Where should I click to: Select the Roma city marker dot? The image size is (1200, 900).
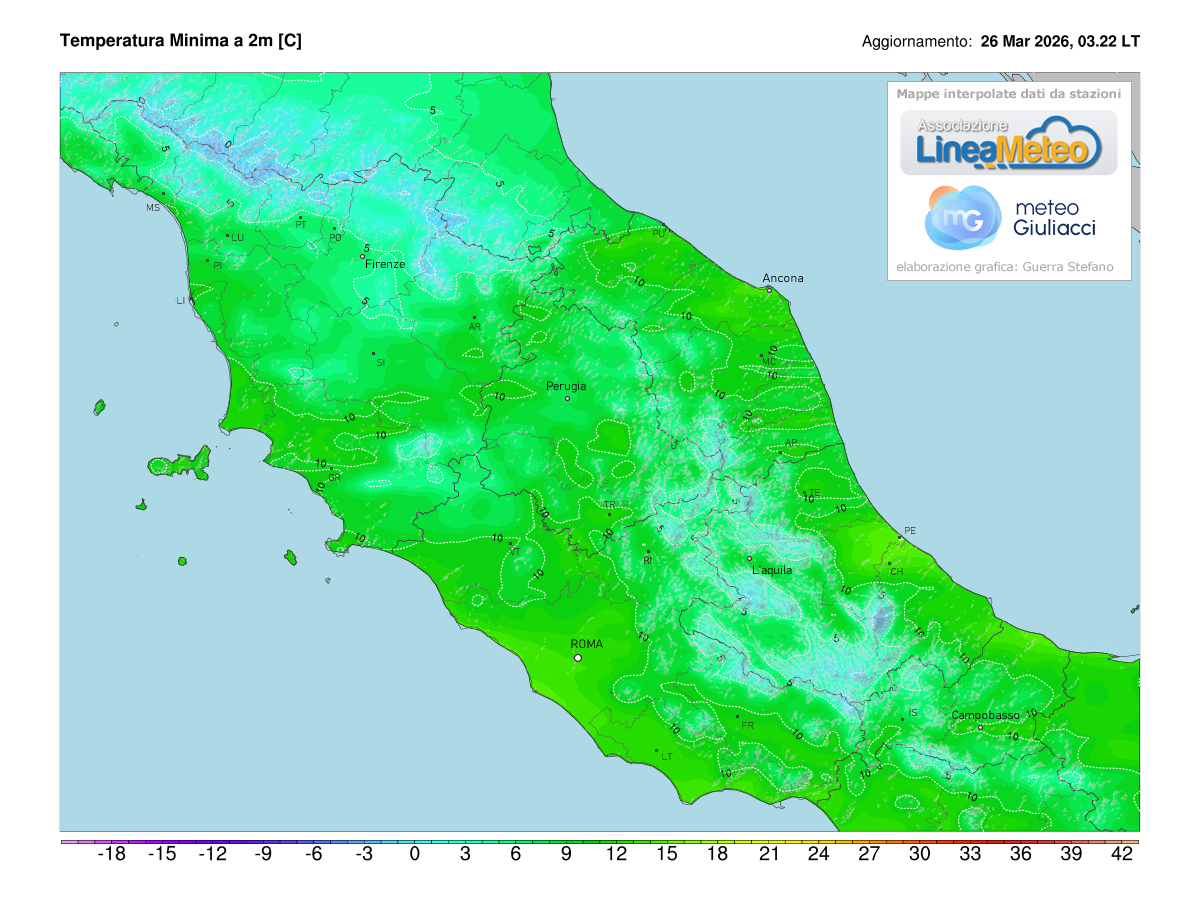click(x=578, y=658)
